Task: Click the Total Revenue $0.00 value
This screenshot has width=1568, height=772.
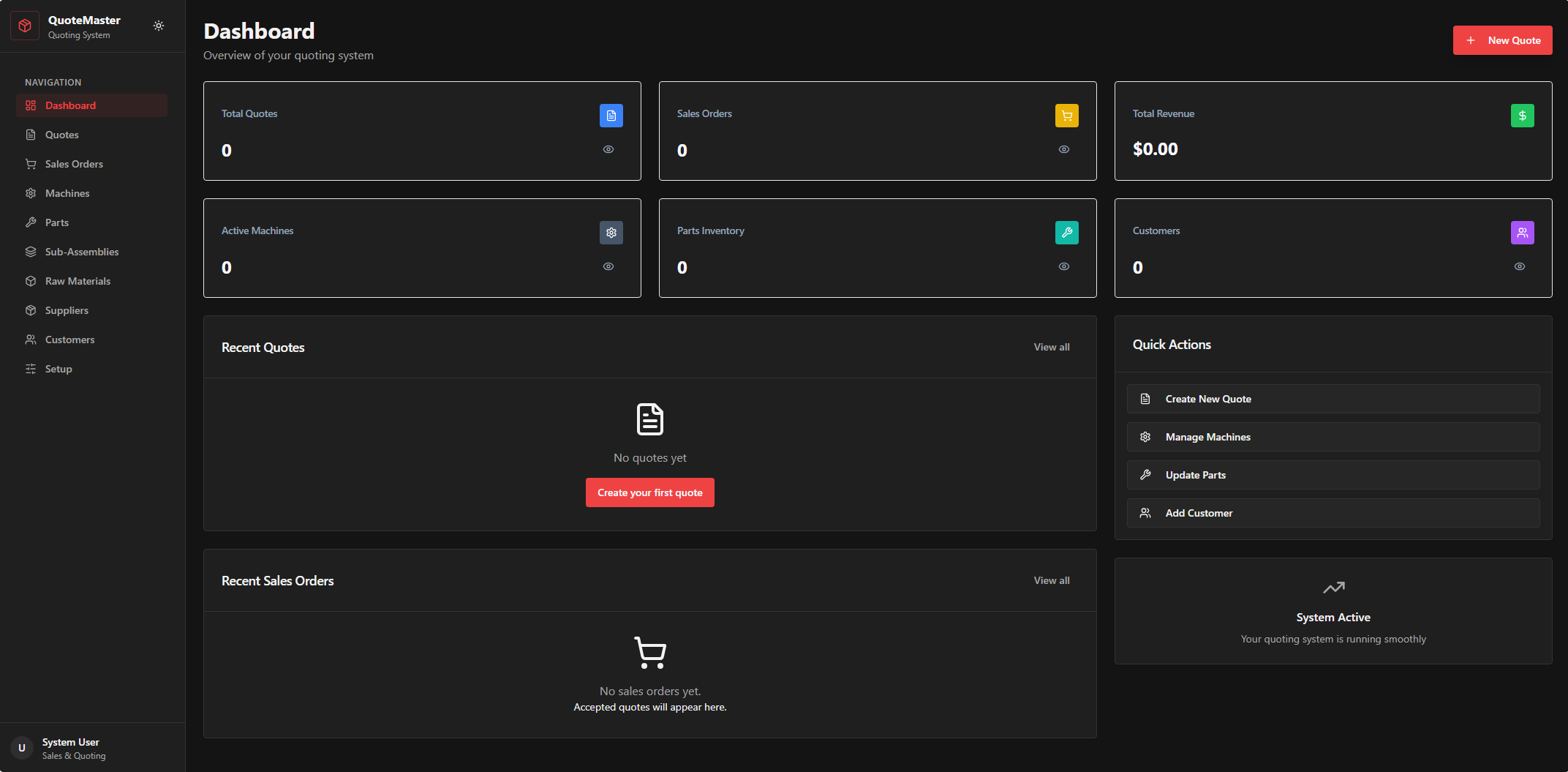Action: [1155, 149]
